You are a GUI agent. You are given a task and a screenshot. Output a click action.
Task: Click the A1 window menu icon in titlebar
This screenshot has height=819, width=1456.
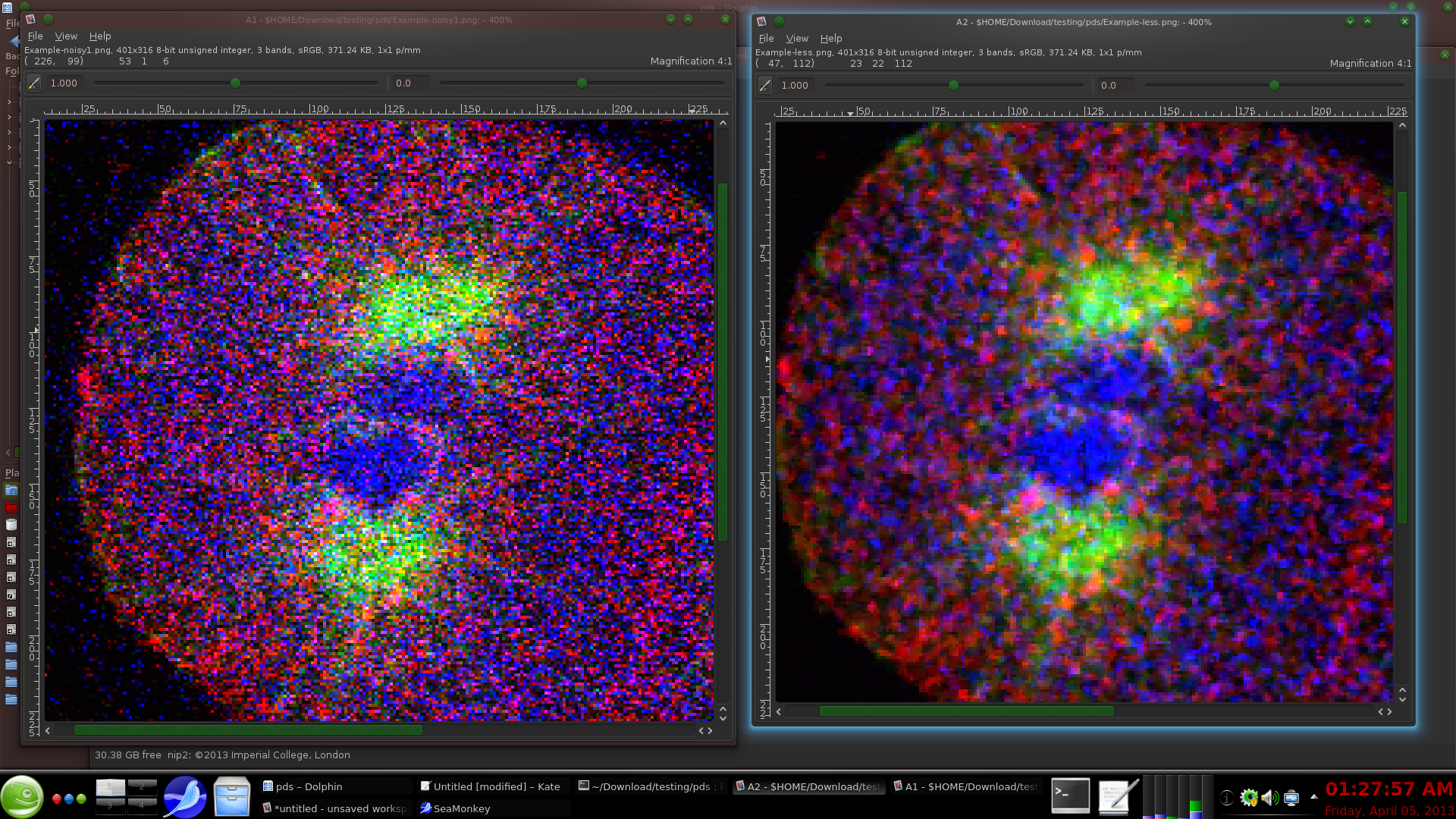tap(30, 19)
